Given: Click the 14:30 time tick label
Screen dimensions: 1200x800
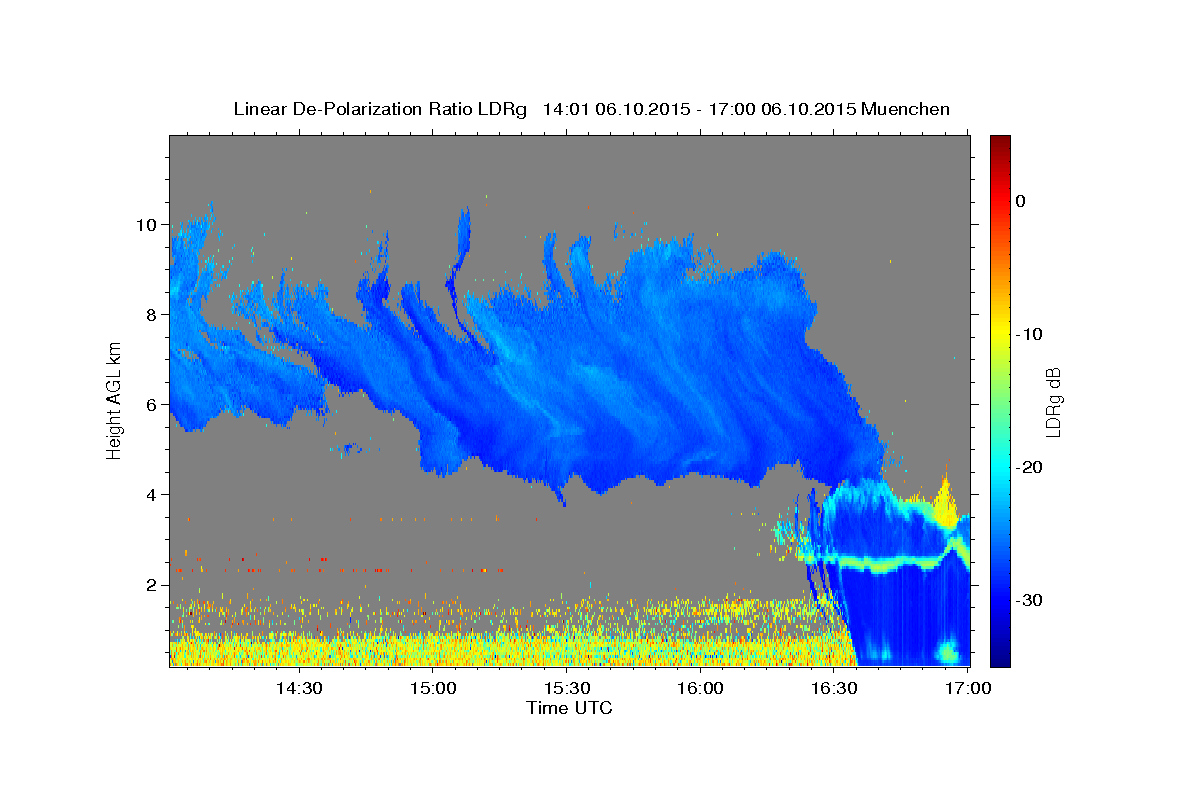Looking at the screenshot, I should click(x=299, y=689).
